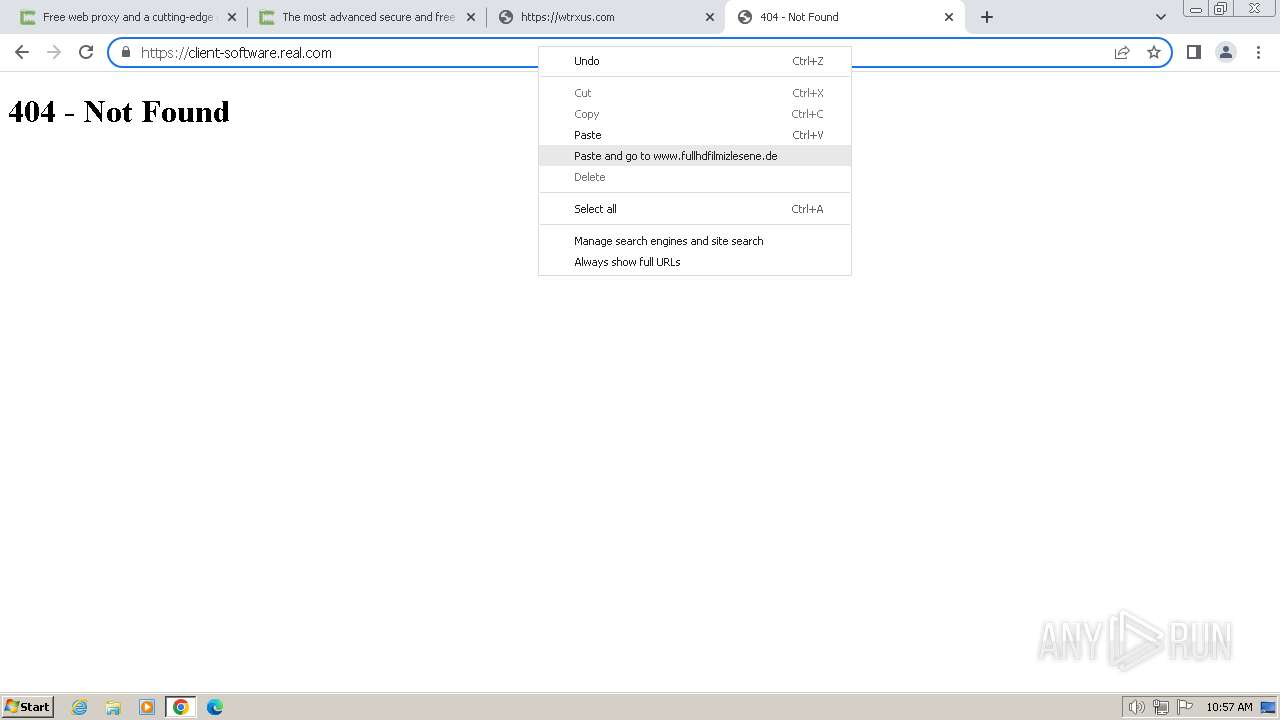Image resolution: width=1280 pixels, height=720 pixels.
Task: Open the volume control tray icon
Action: pyautogui.click(x=1137, y=707)
